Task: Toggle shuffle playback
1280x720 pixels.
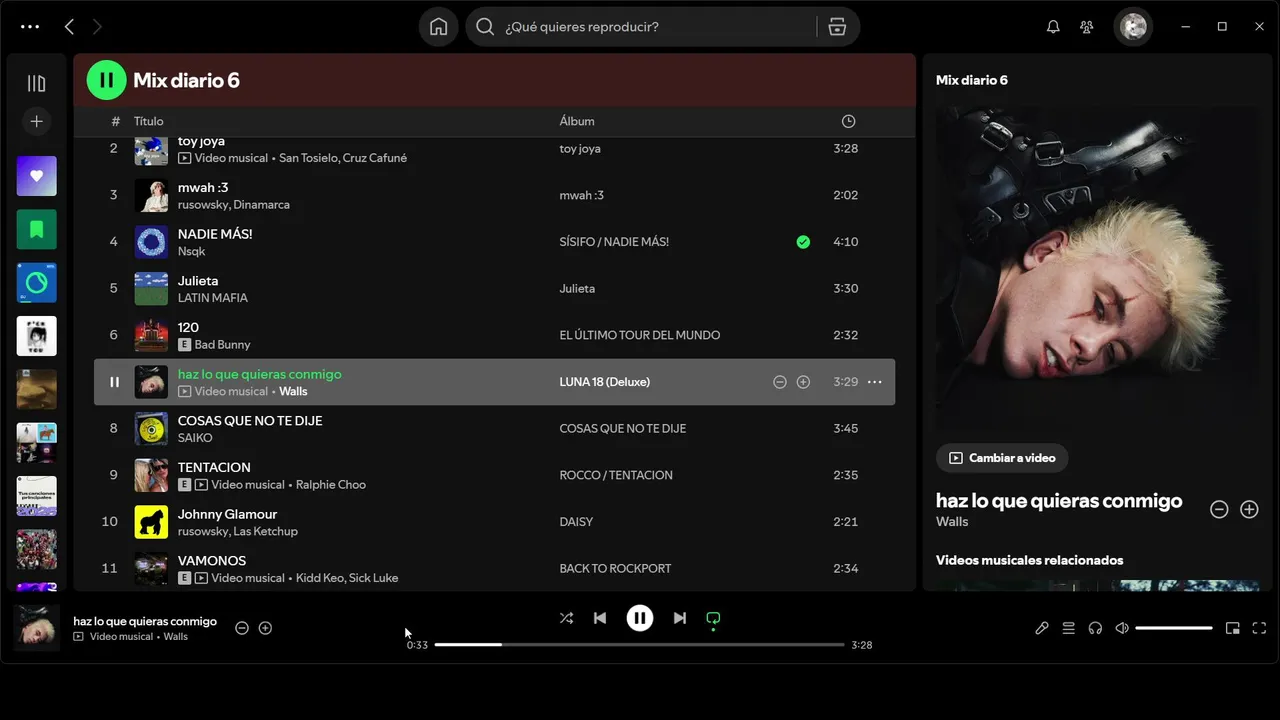Action: [x=566, y=618]
